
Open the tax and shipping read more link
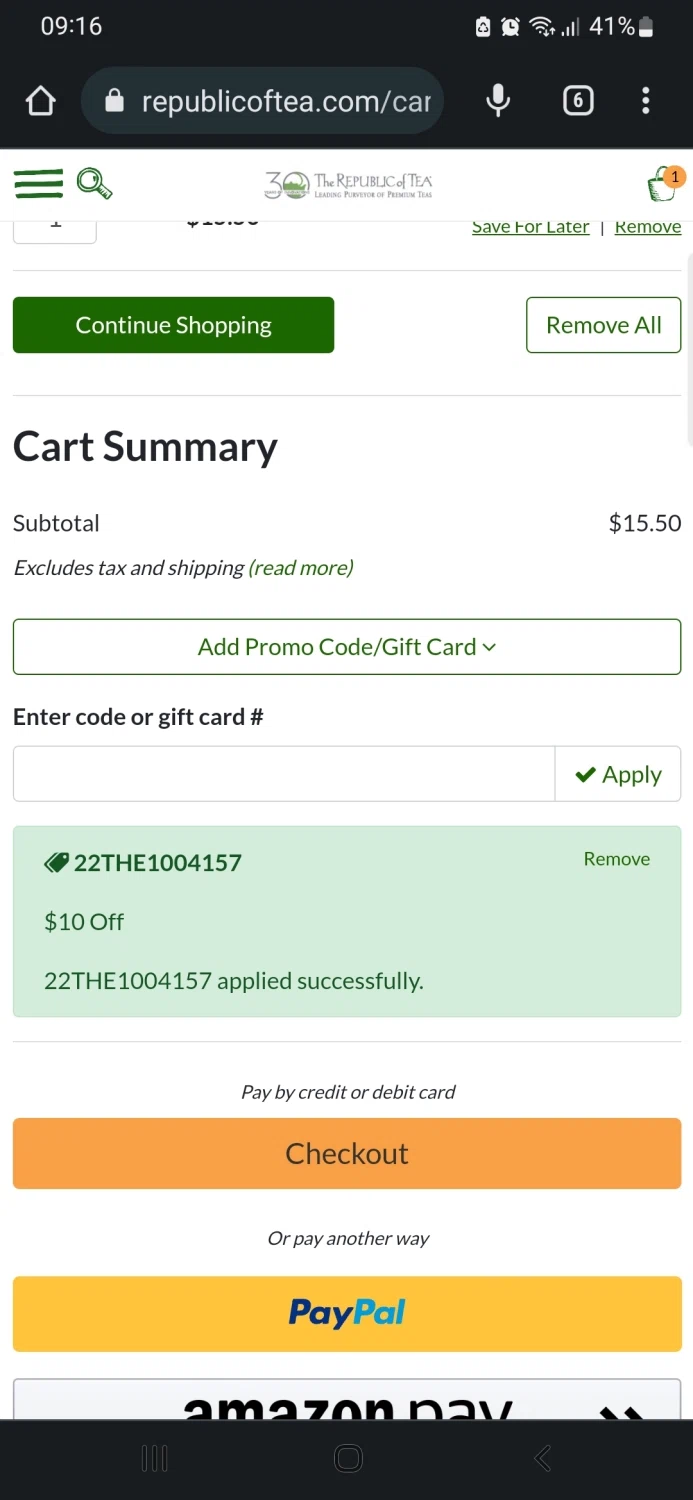pos(300,568)
